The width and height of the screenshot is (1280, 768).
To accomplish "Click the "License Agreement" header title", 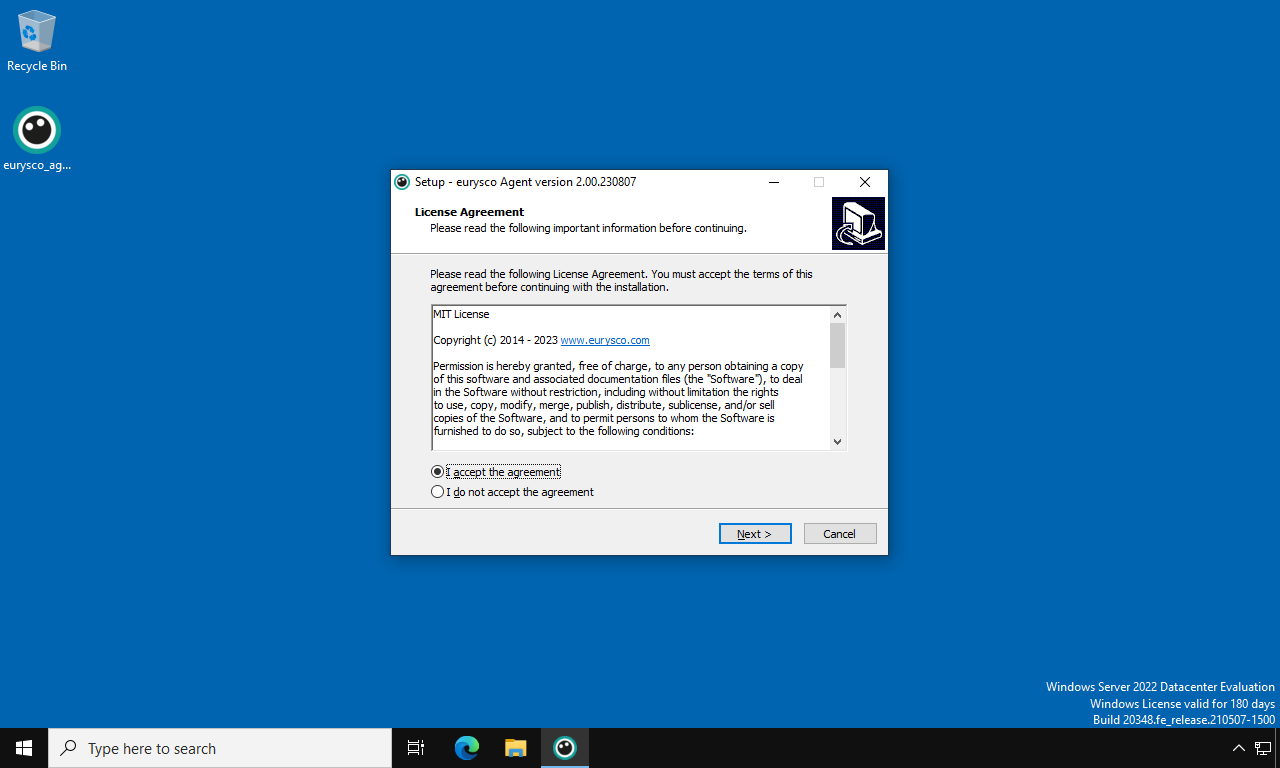I will click(x=469, y=212).
